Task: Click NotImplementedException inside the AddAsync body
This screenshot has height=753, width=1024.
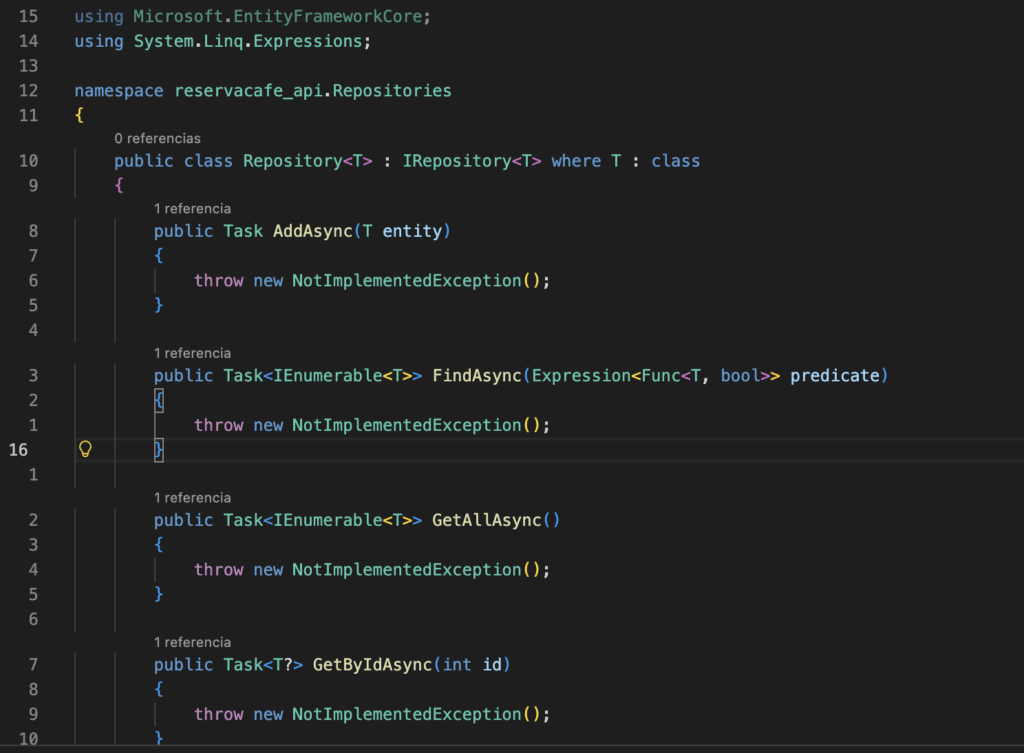Action: tap(407, 281)
